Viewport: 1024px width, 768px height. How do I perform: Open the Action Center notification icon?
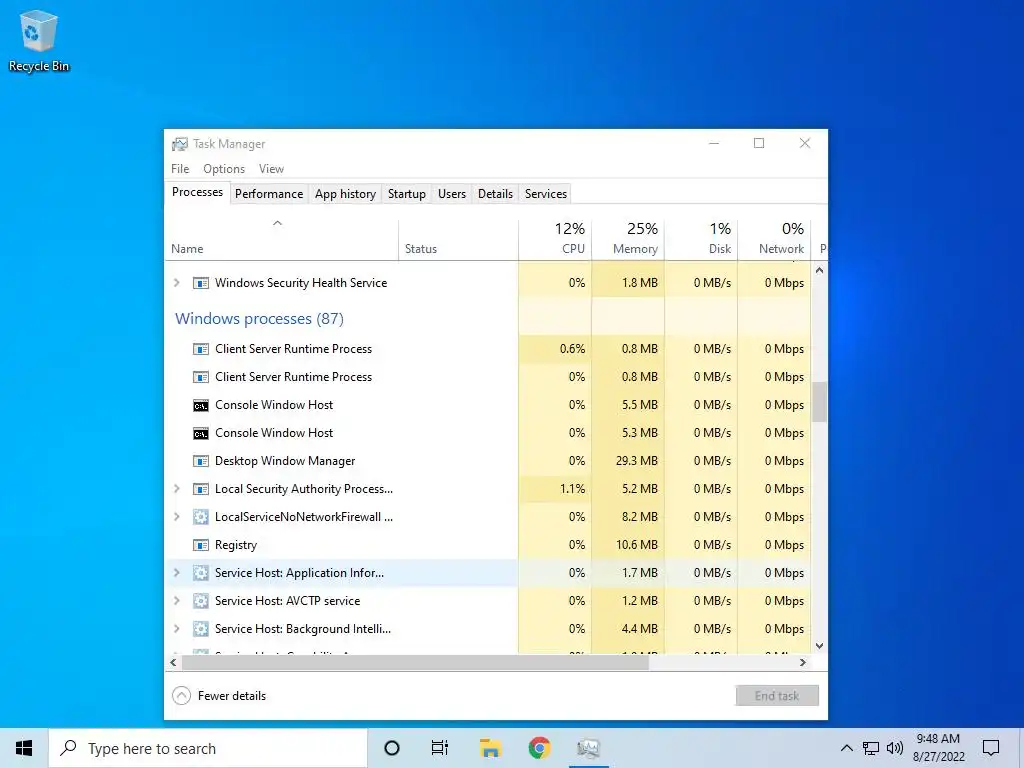[991, 748]
